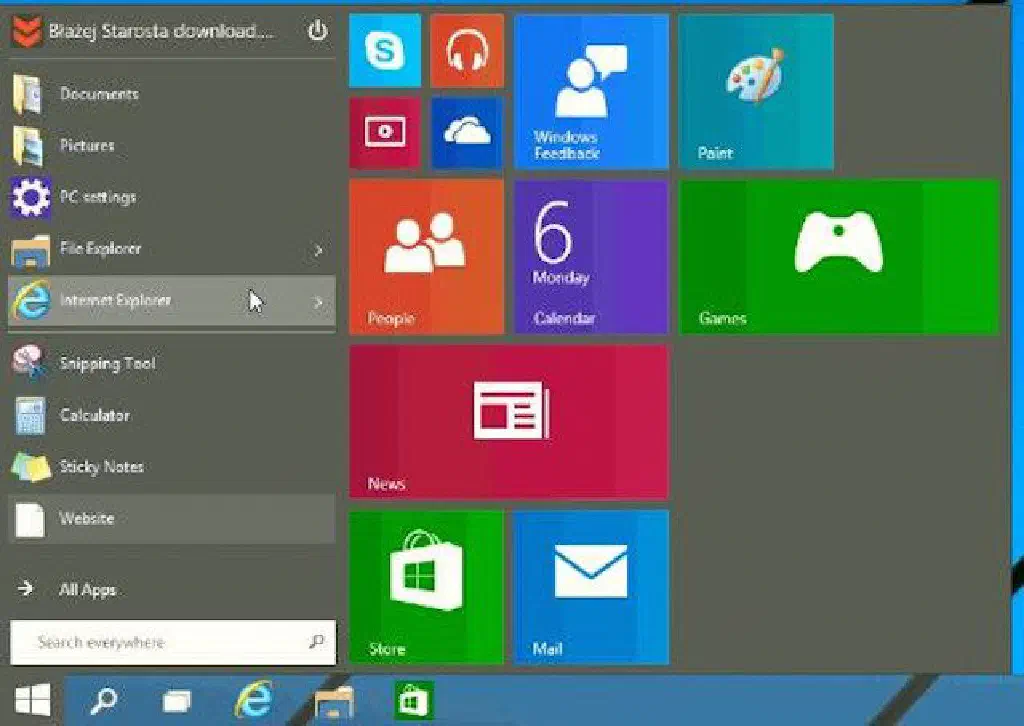Launch the Paint tile
1024x726 pixels.
755,92
